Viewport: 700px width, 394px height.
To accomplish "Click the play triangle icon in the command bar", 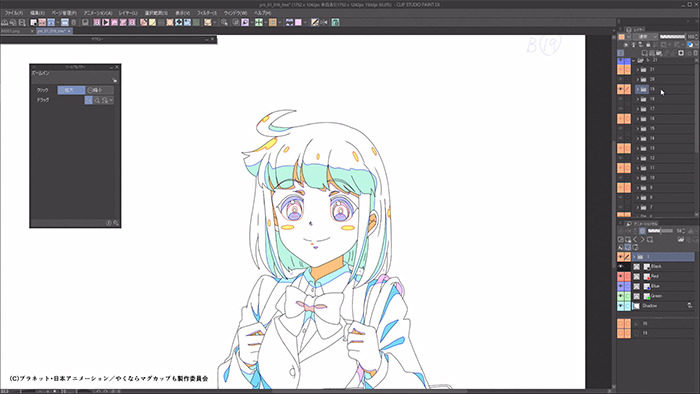I will (x=106, y=22).
